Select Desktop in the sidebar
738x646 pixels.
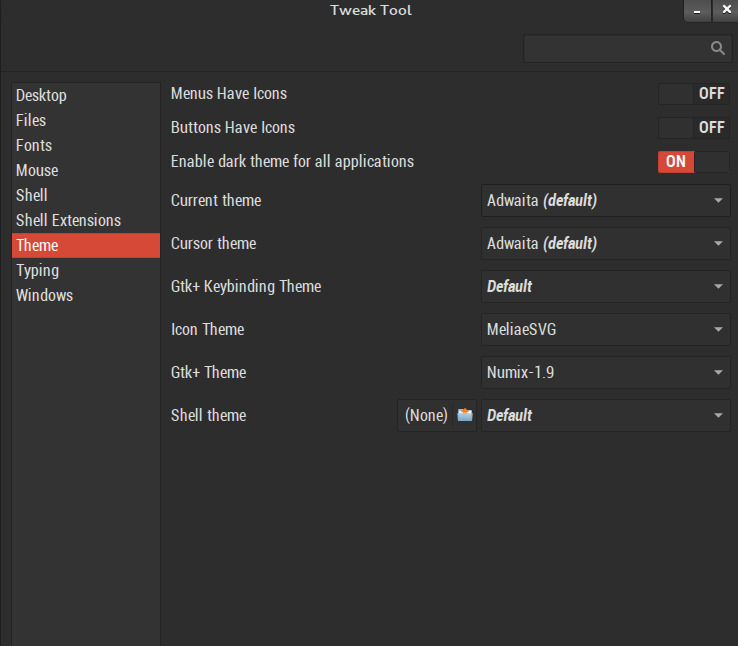pyautogui.click(x=86, y=96)
